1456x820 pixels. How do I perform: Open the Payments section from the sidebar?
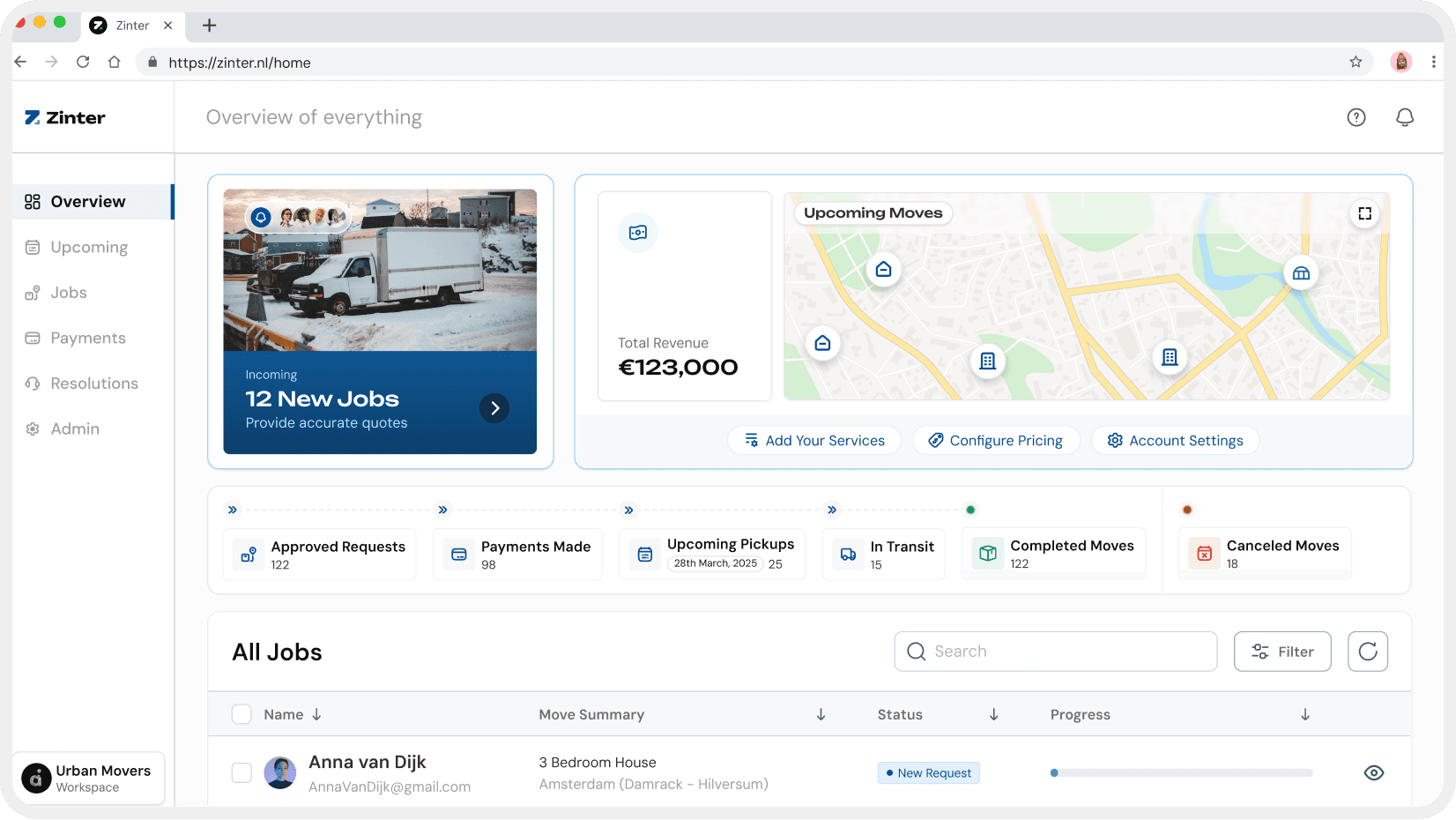point(87,338)
